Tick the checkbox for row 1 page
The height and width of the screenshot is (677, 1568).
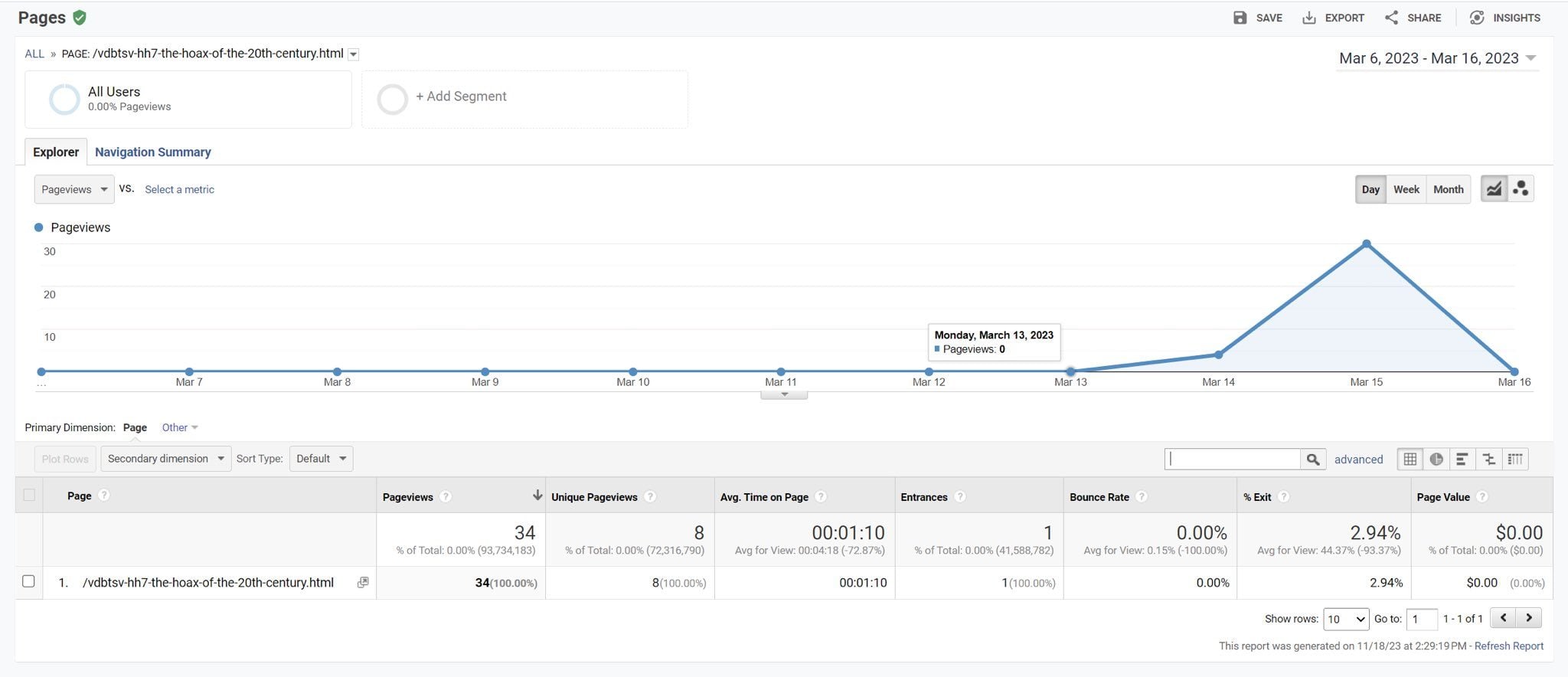28,581
